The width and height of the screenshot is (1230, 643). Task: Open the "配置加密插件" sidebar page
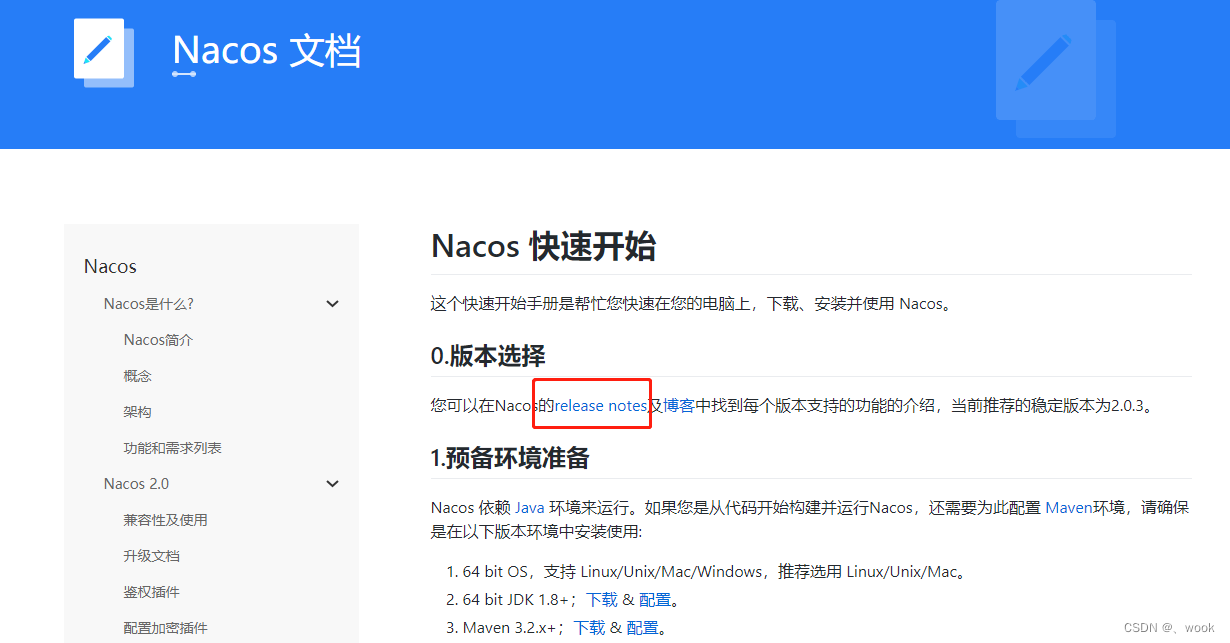(165, 628)
